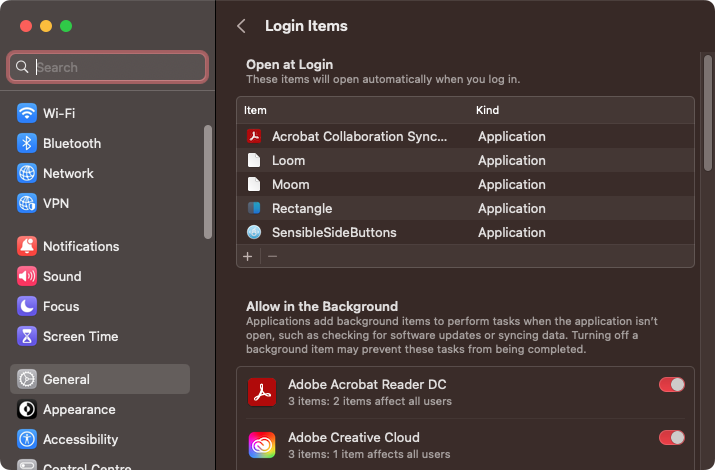This screenshot has width=715, height=470.
Task: Open Wi-Fi settings
Action: (x=100, y=113)
